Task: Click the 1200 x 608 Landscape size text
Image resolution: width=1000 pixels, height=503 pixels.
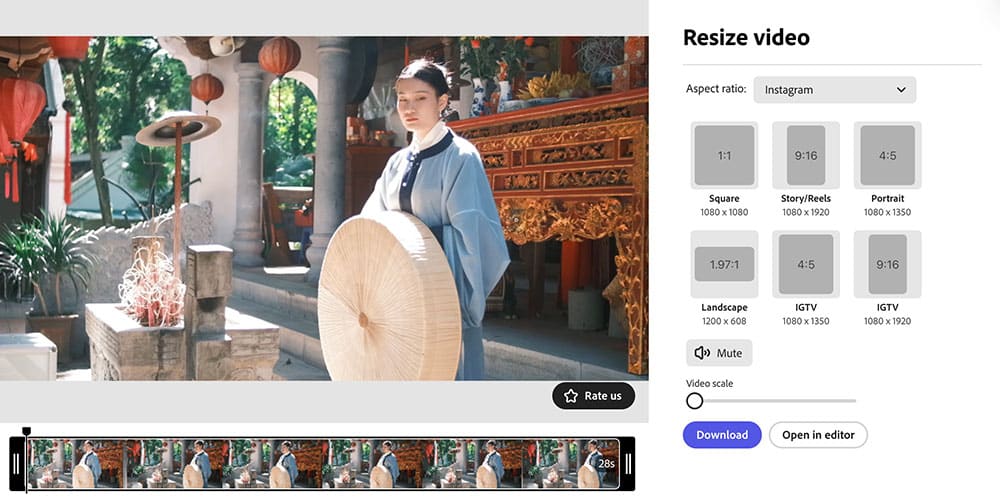Action: tap(724, 321)
